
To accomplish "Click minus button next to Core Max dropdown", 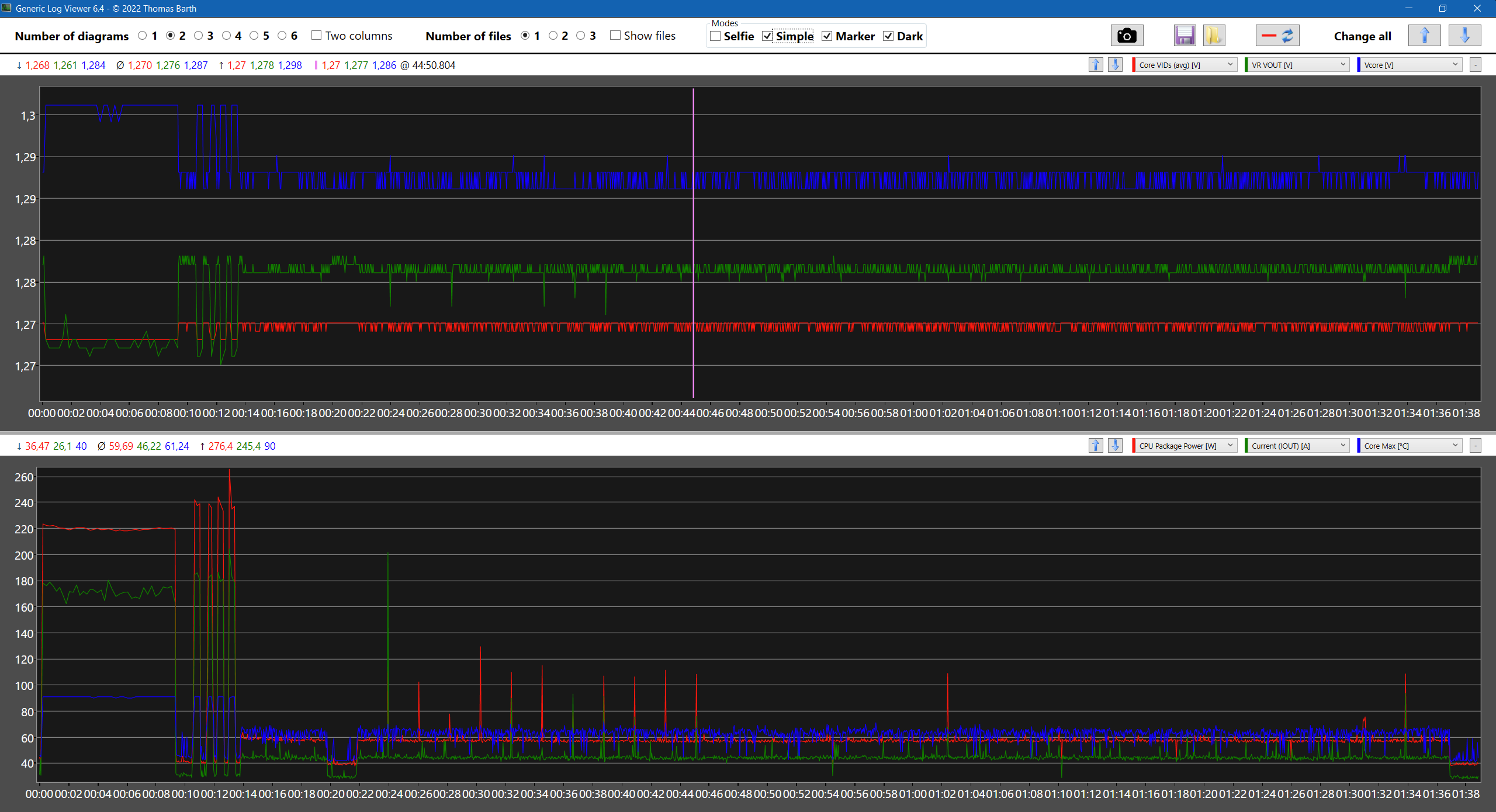I will coord(1476,446).
